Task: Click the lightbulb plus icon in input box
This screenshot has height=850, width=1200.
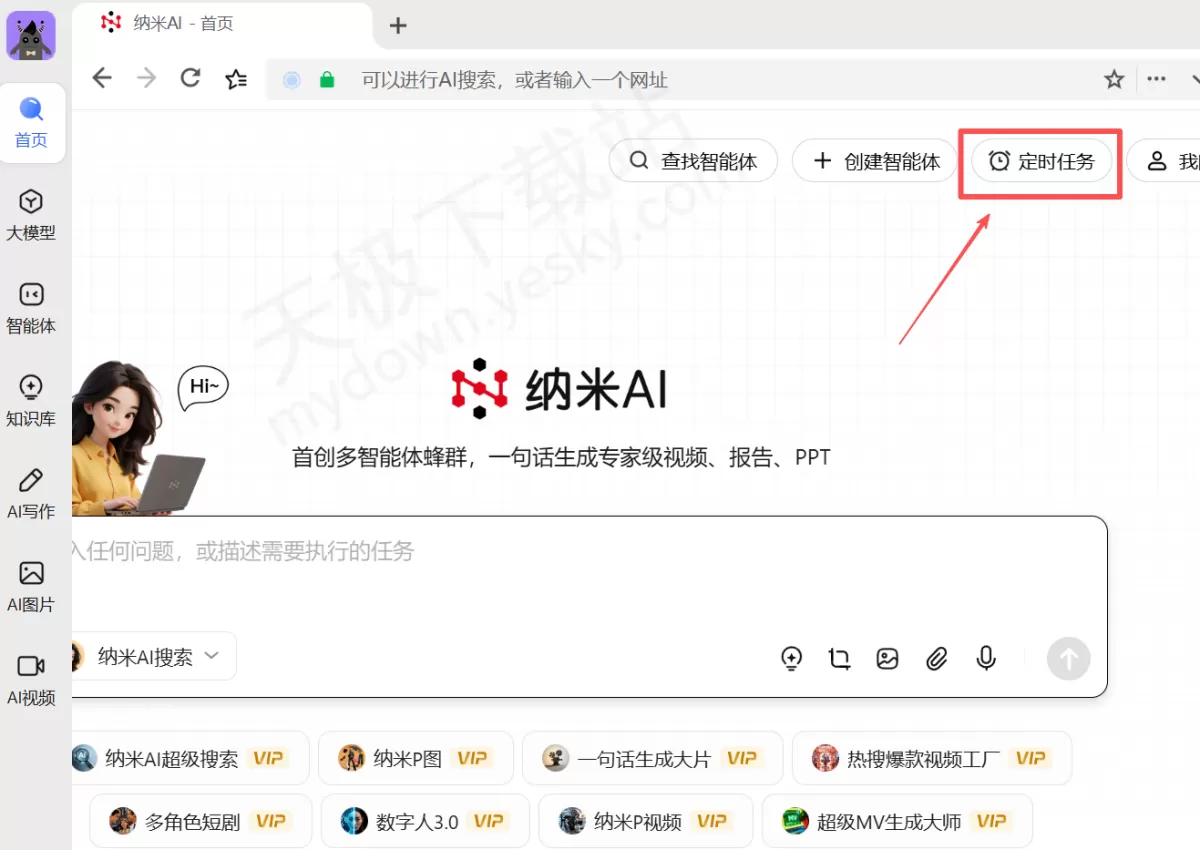Action: (791, 658)
